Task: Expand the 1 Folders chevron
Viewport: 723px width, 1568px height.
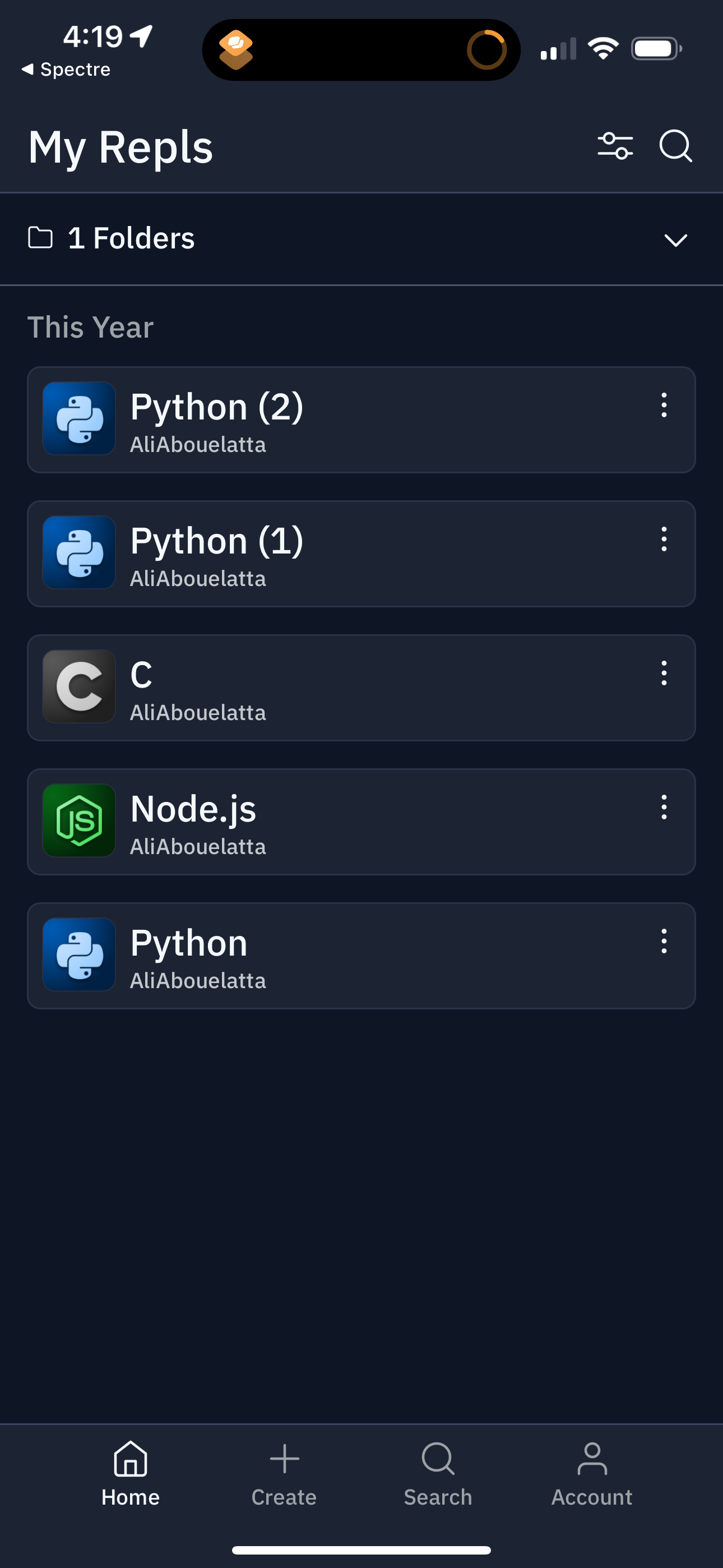Action: click(675, 240)
